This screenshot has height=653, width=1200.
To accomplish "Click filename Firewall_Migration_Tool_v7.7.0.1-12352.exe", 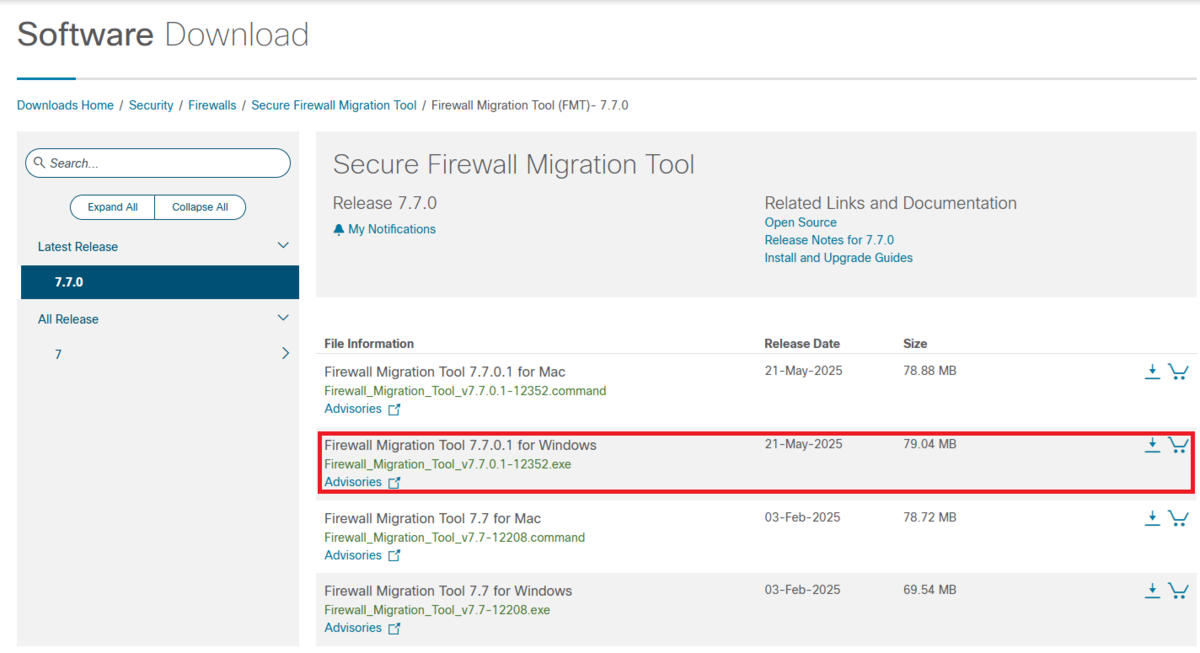I will [448, 464].
